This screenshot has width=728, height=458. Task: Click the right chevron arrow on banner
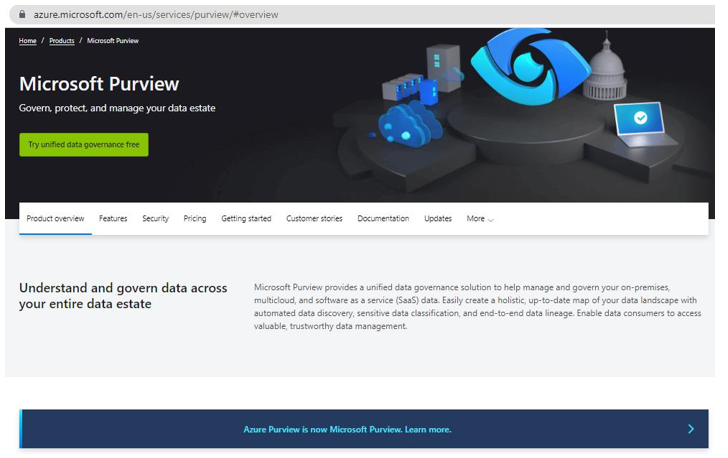tap(691, 429)
